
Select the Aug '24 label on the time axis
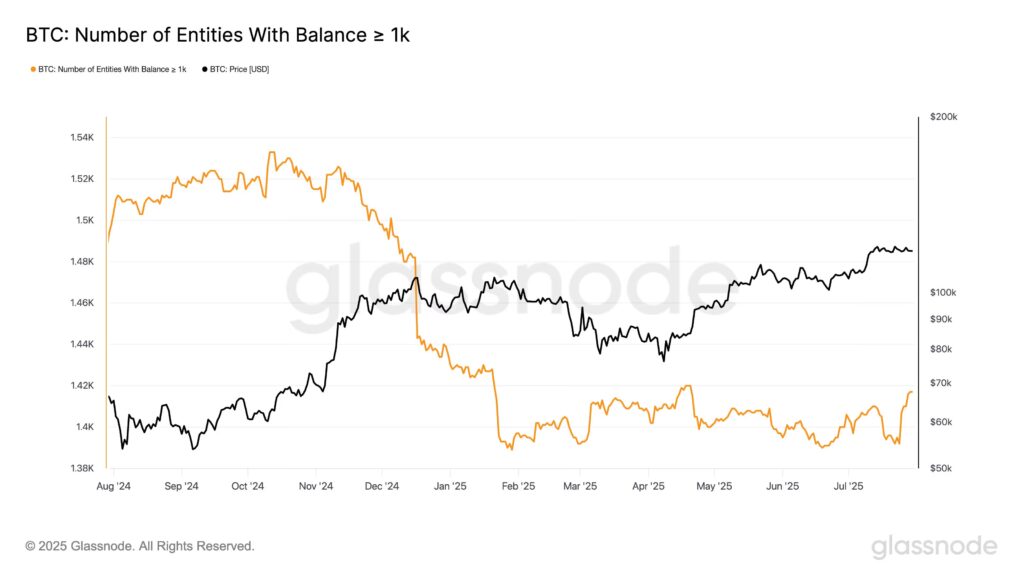[x=113, y=487]
